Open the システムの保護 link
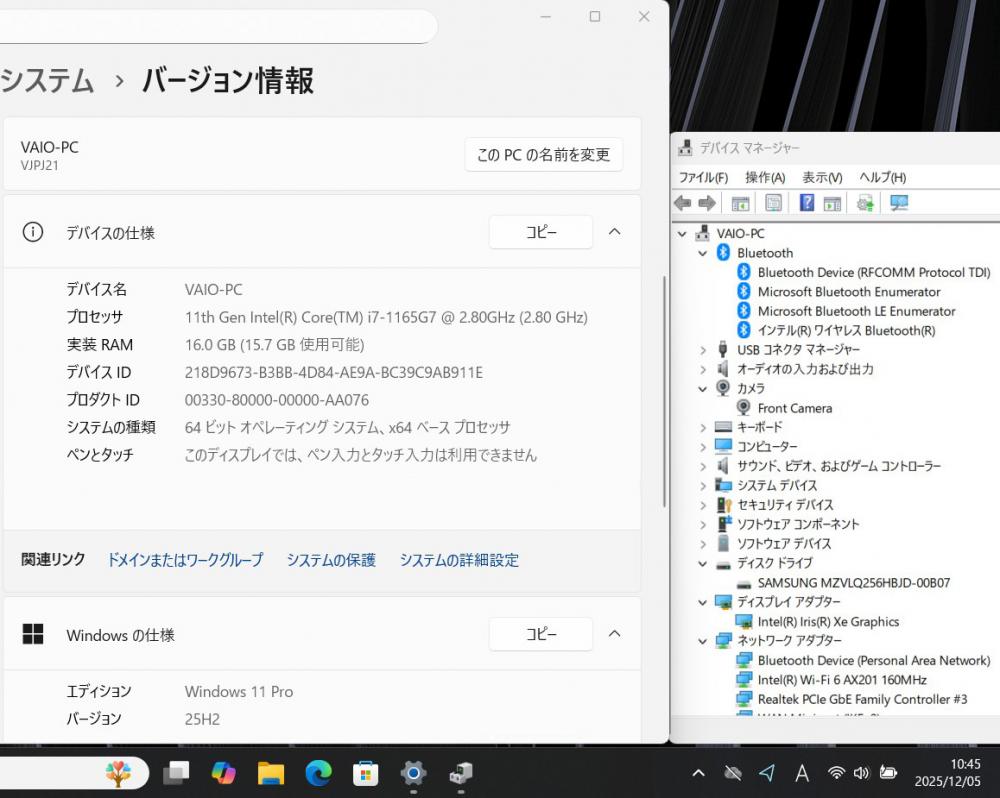 tap(331, 560)
